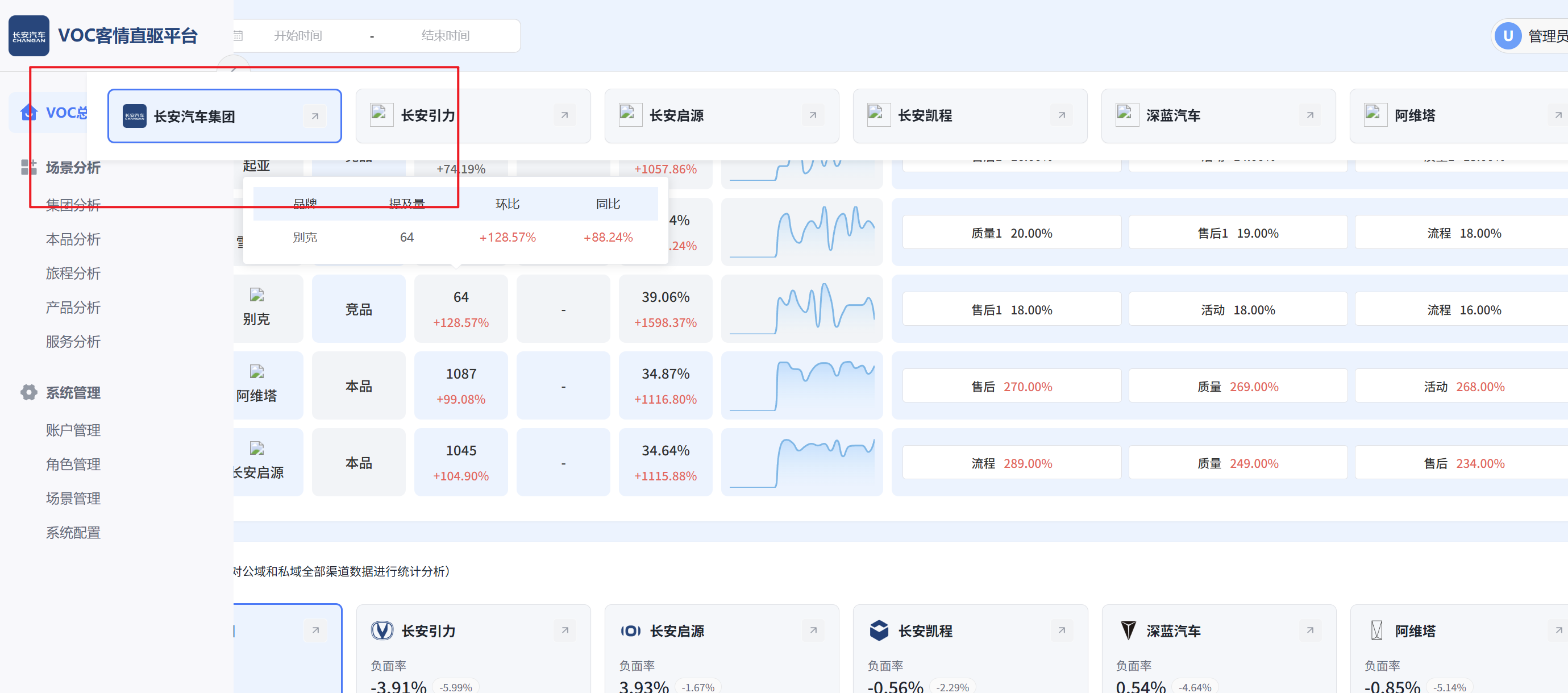Open the top 长安启源 card arrow icon
The width and height of the screenshot is (1568, 693).
813,115
